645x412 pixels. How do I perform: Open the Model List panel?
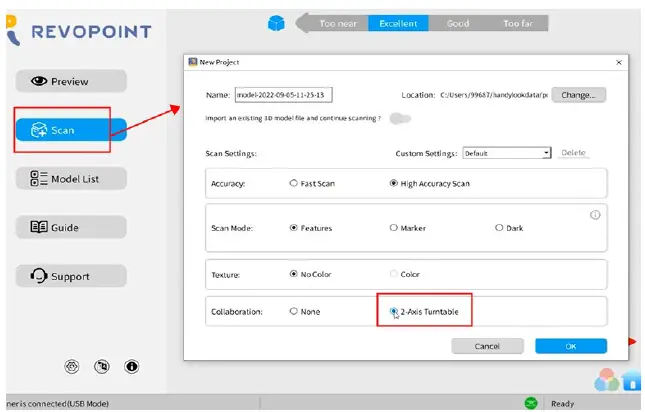[x=71, y=178]
